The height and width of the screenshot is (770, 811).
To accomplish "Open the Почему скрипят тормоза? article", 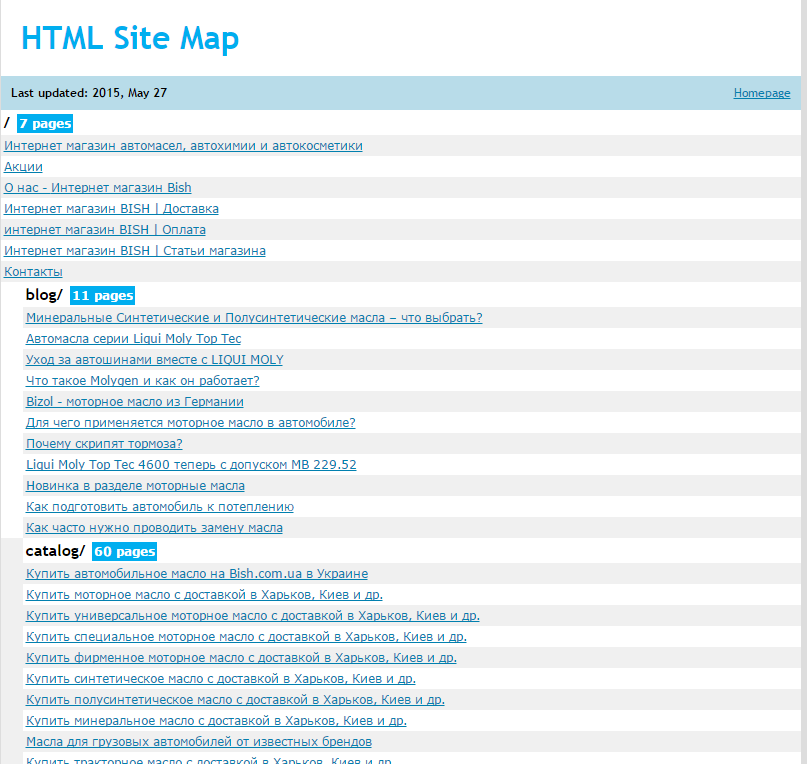I will pos(104,444).
